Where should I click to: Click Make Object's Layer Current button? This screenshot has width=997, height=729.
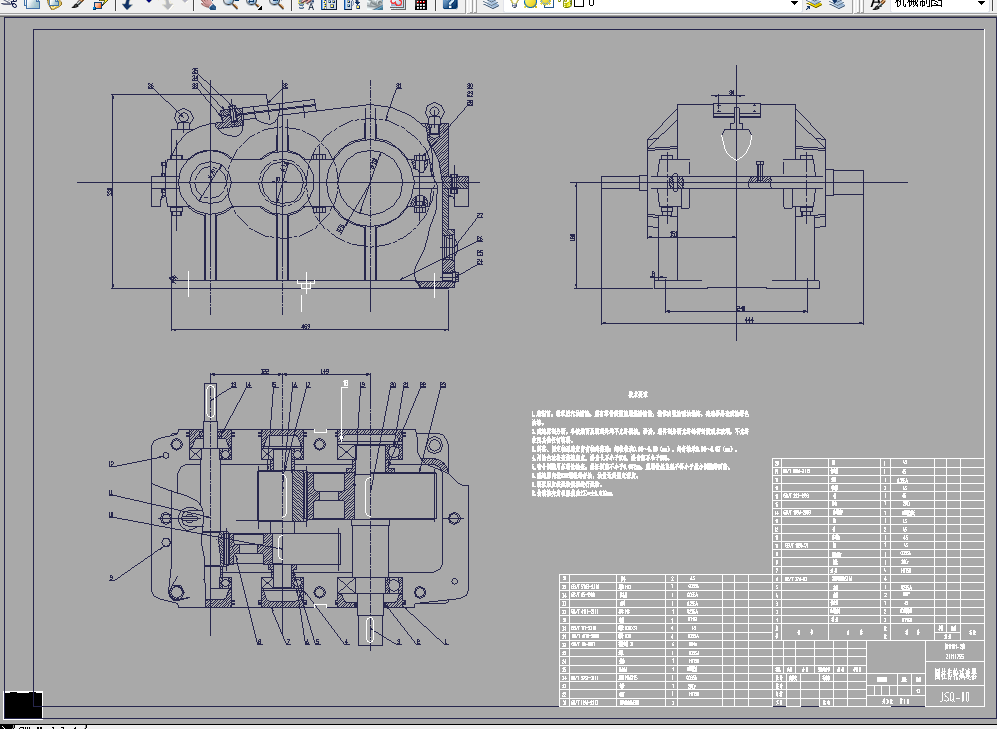[x=814, y=4]
